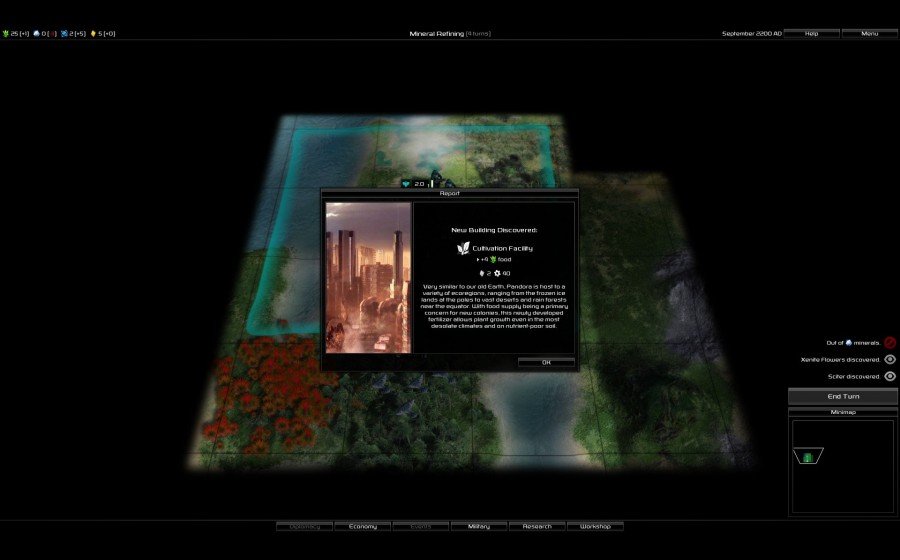Screen dimensions: 900x560
Task: Click the Cultivation Facility leaf icon
Action: [463, 247]
